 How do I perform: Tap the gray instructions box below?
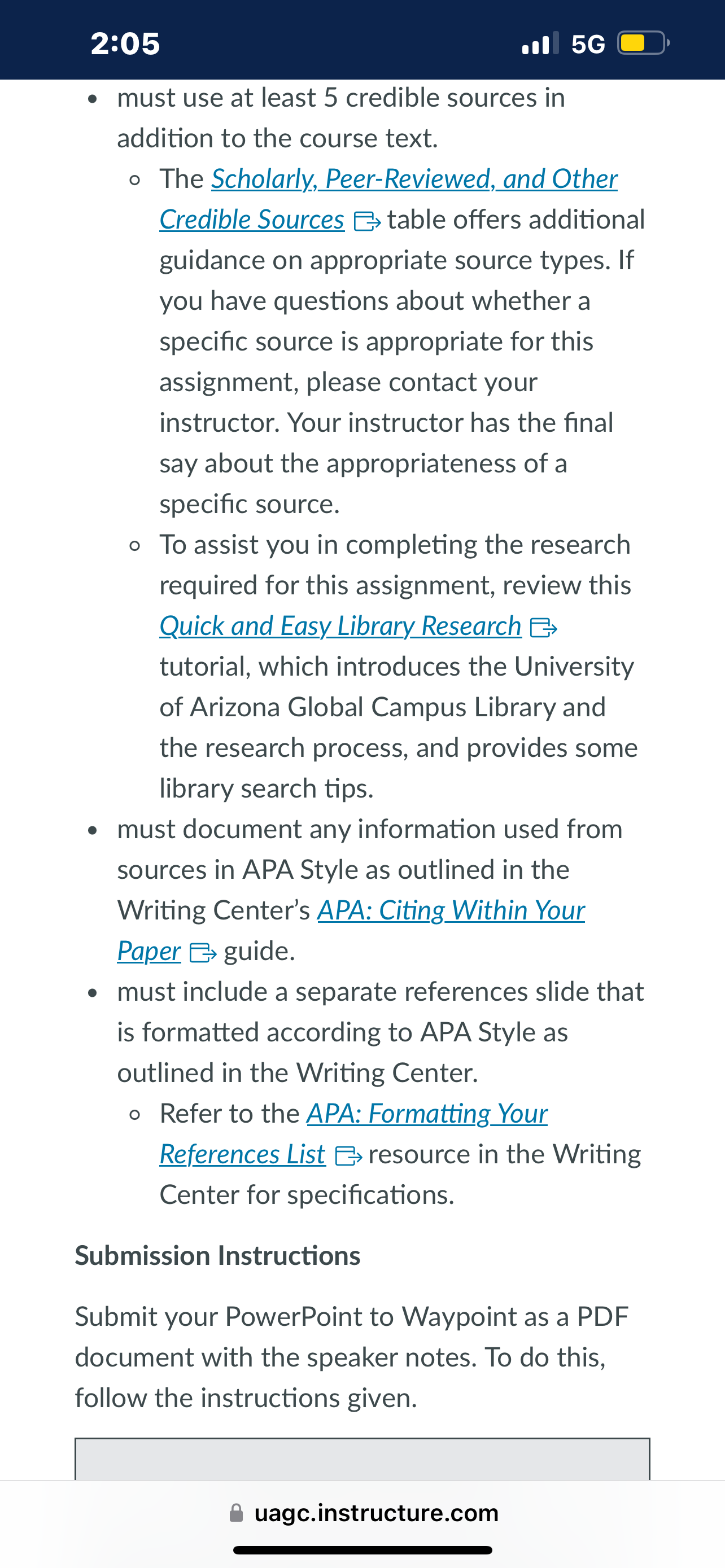(x=363, y=1459)
